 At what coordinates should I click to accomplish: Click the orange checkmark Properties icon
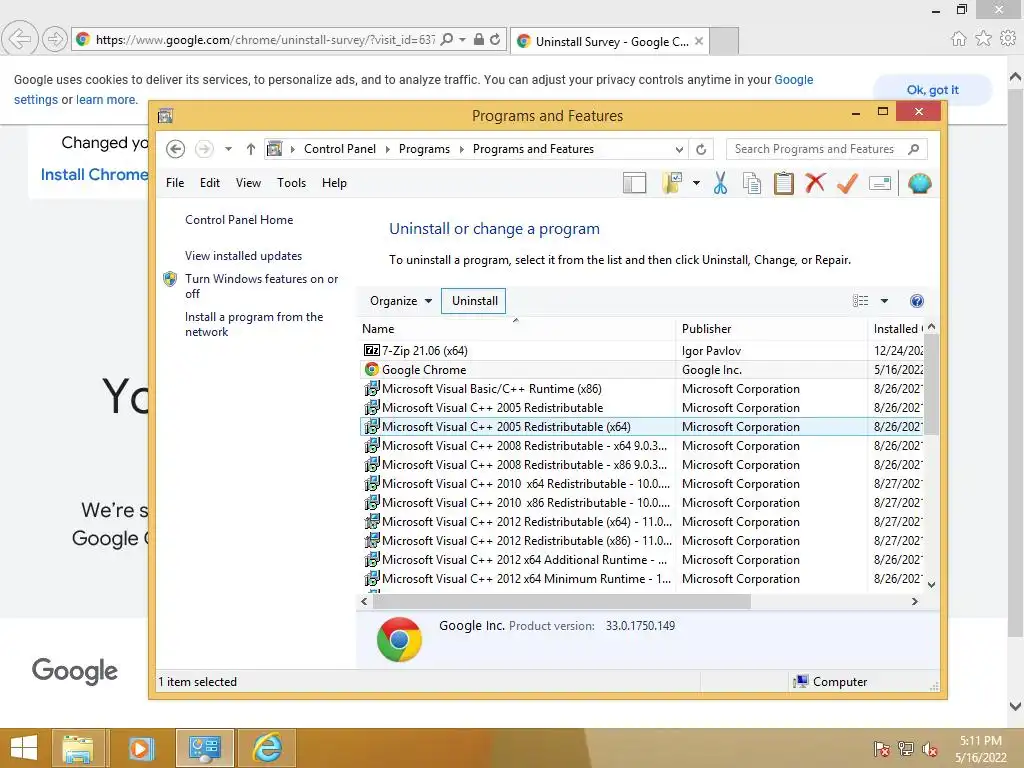(x=847, y=183)
